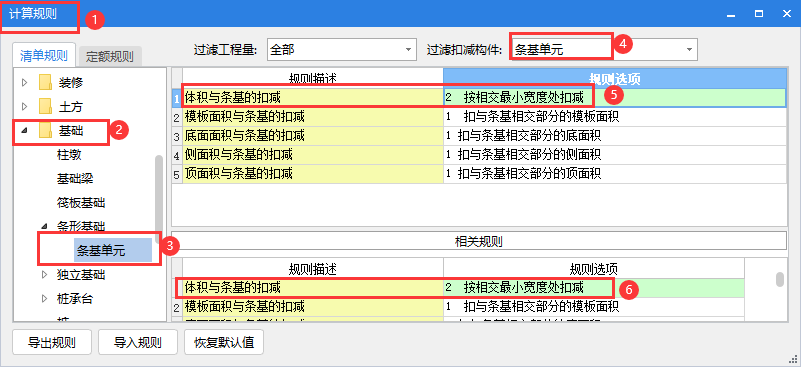Close the 计算规则 window

coord(787,14)
